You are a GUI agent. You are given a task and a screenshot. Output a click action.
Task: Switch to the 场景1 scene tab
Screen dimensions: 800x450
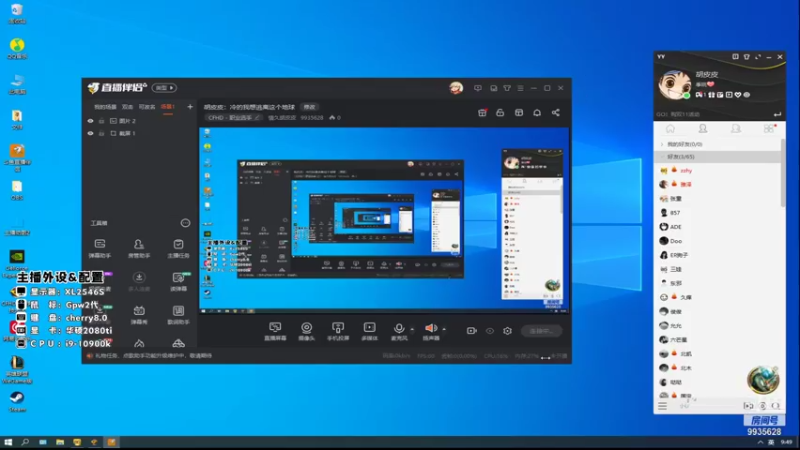167,107
